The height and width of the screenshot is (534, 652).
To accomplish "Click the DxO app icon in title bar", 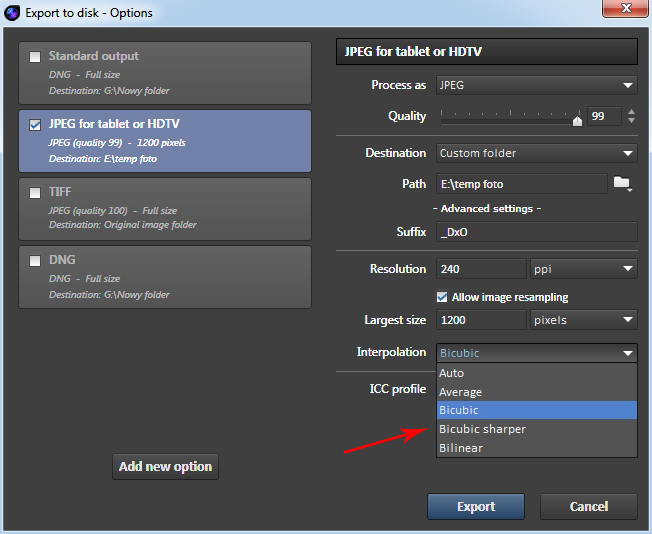I will [13, 10].
